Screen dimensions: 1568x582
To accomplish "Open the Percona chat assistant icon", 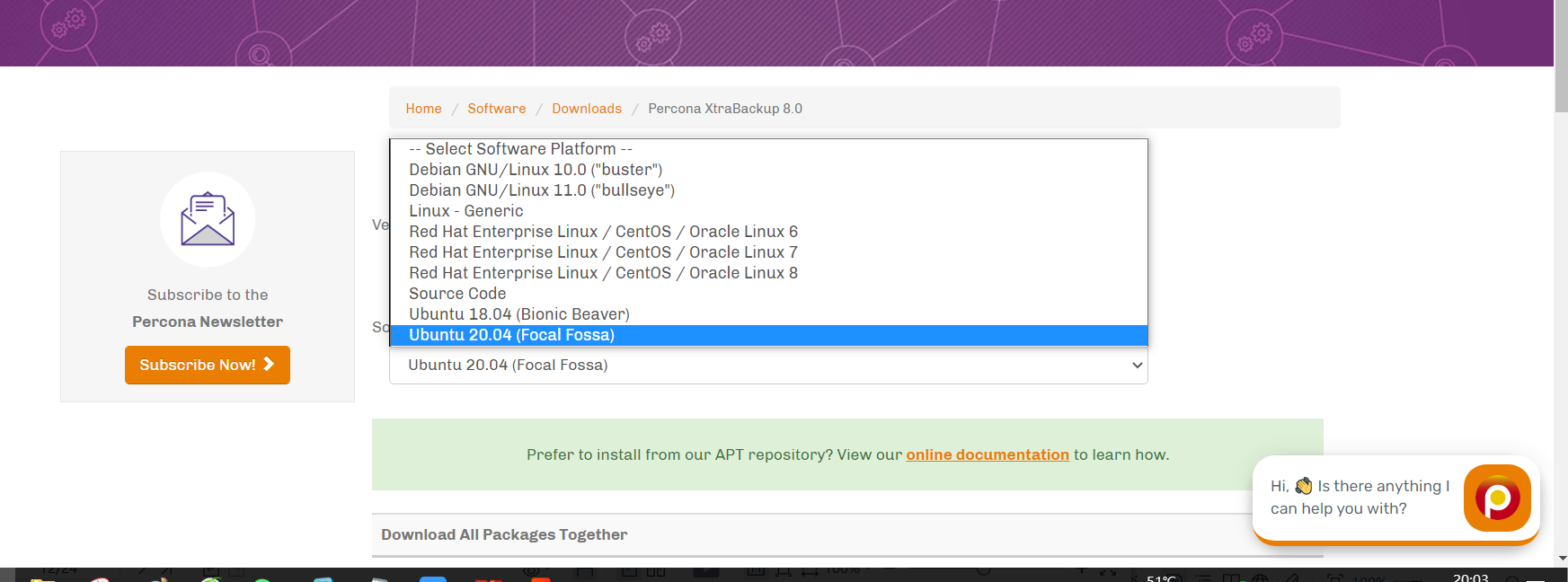I will pos(1497,498).
